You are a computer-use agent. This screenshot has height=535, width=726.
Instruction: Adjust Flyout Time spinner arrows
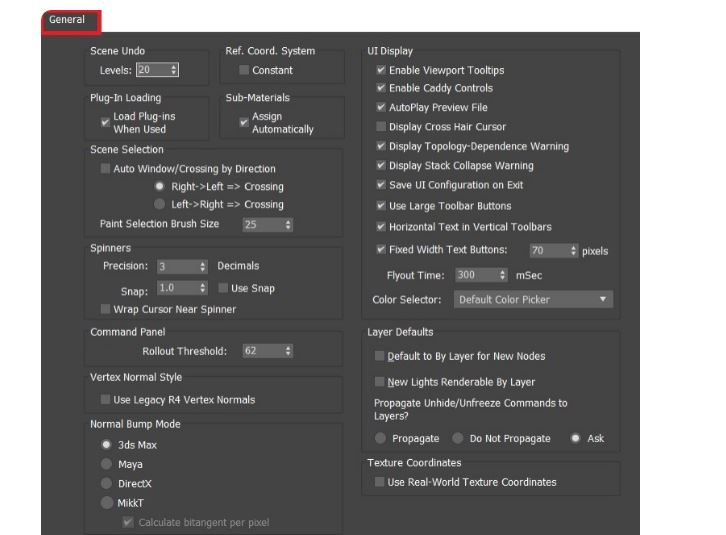tap(503, 275)
